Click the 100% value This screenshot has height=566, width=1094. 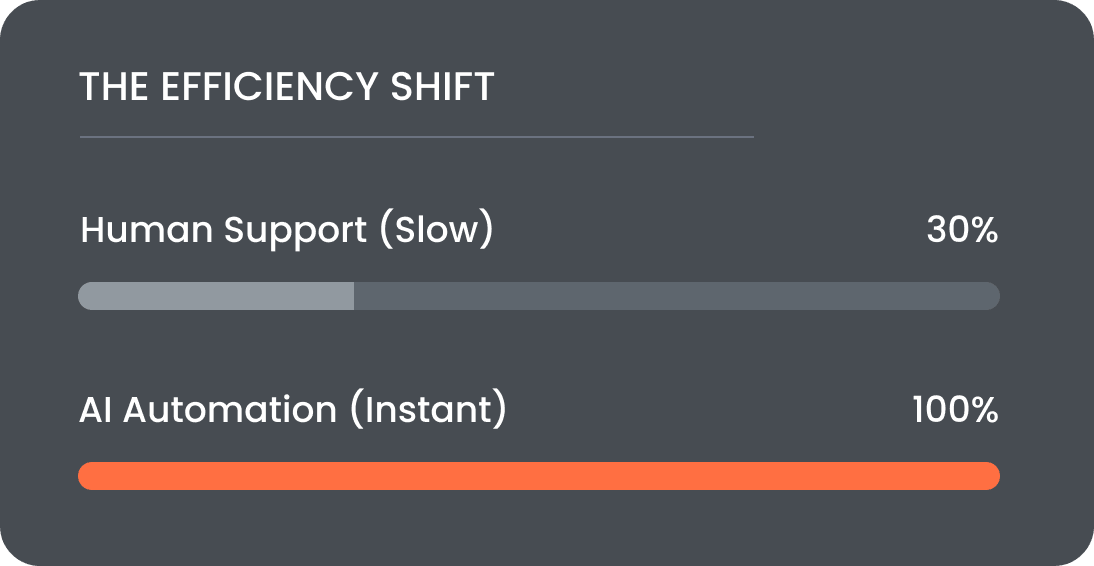click(x=955, y=410)
